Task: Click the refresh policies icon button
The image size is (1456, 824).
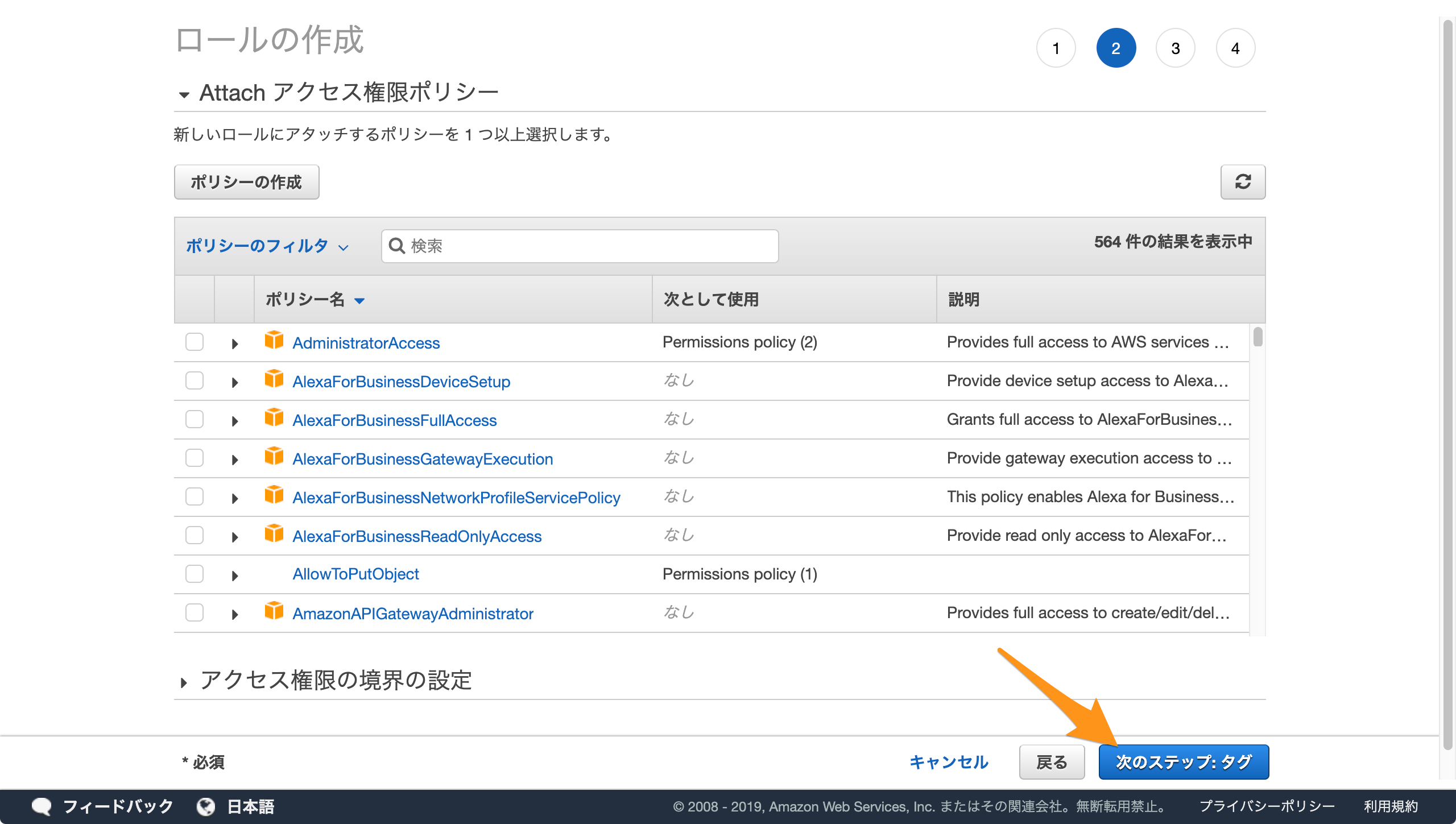Action: [1243, 182]
